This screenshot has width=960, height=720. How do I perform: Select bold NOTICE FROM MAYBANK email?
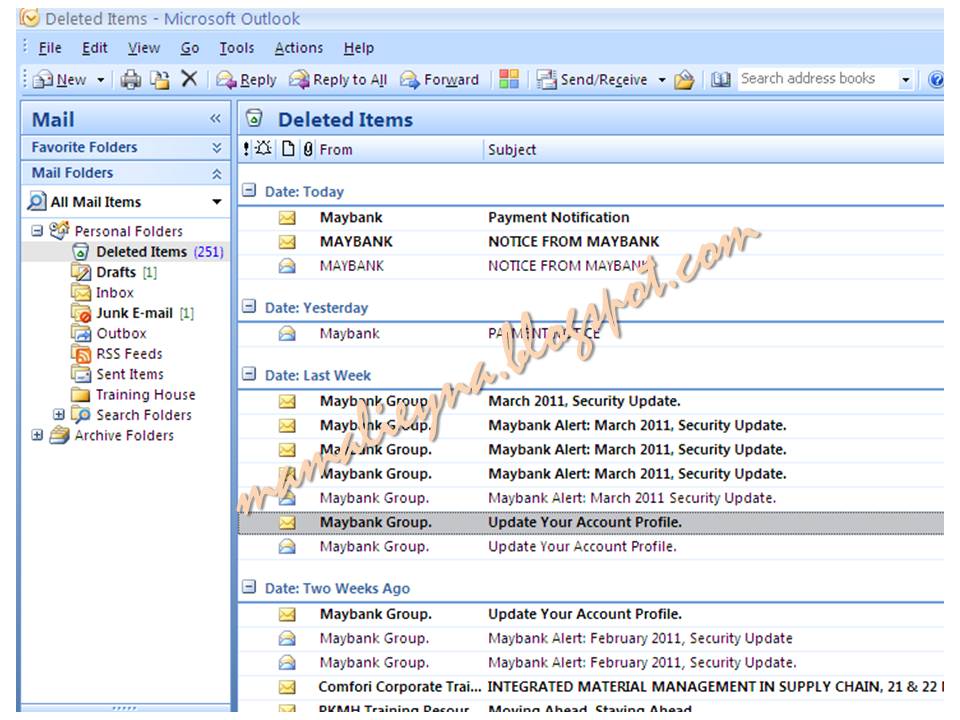591,242
